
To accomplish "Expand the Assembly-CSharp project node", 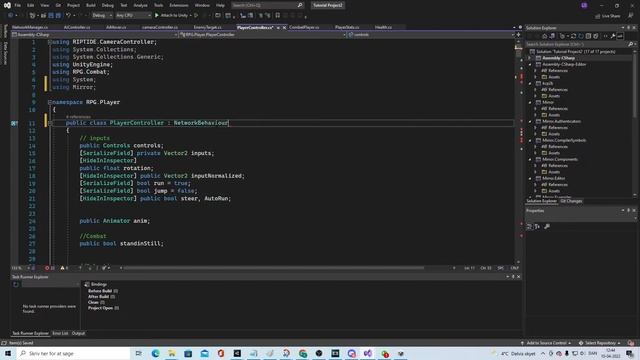I will click(530, 58).
